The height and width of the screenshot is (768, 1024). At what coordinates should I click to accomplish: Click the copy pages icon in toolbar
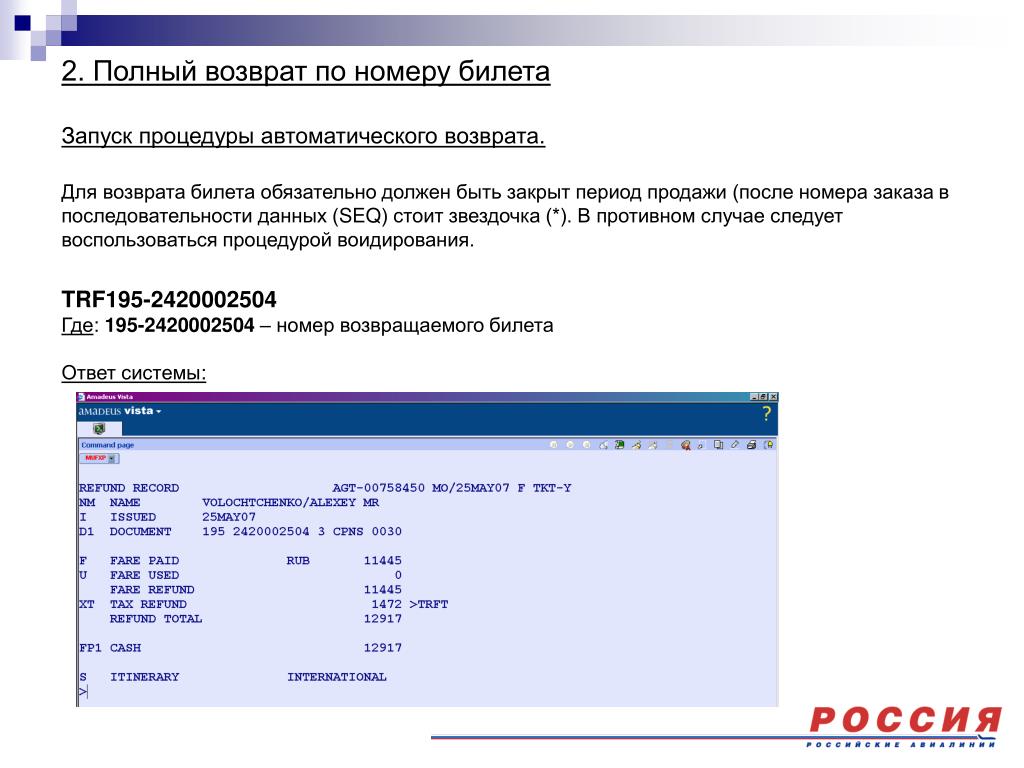point(718,445)
